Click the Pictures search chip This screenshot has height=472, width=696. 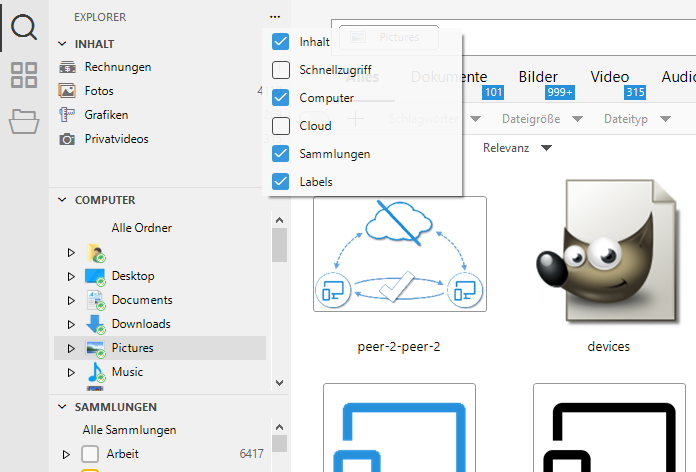click(389, 37)
